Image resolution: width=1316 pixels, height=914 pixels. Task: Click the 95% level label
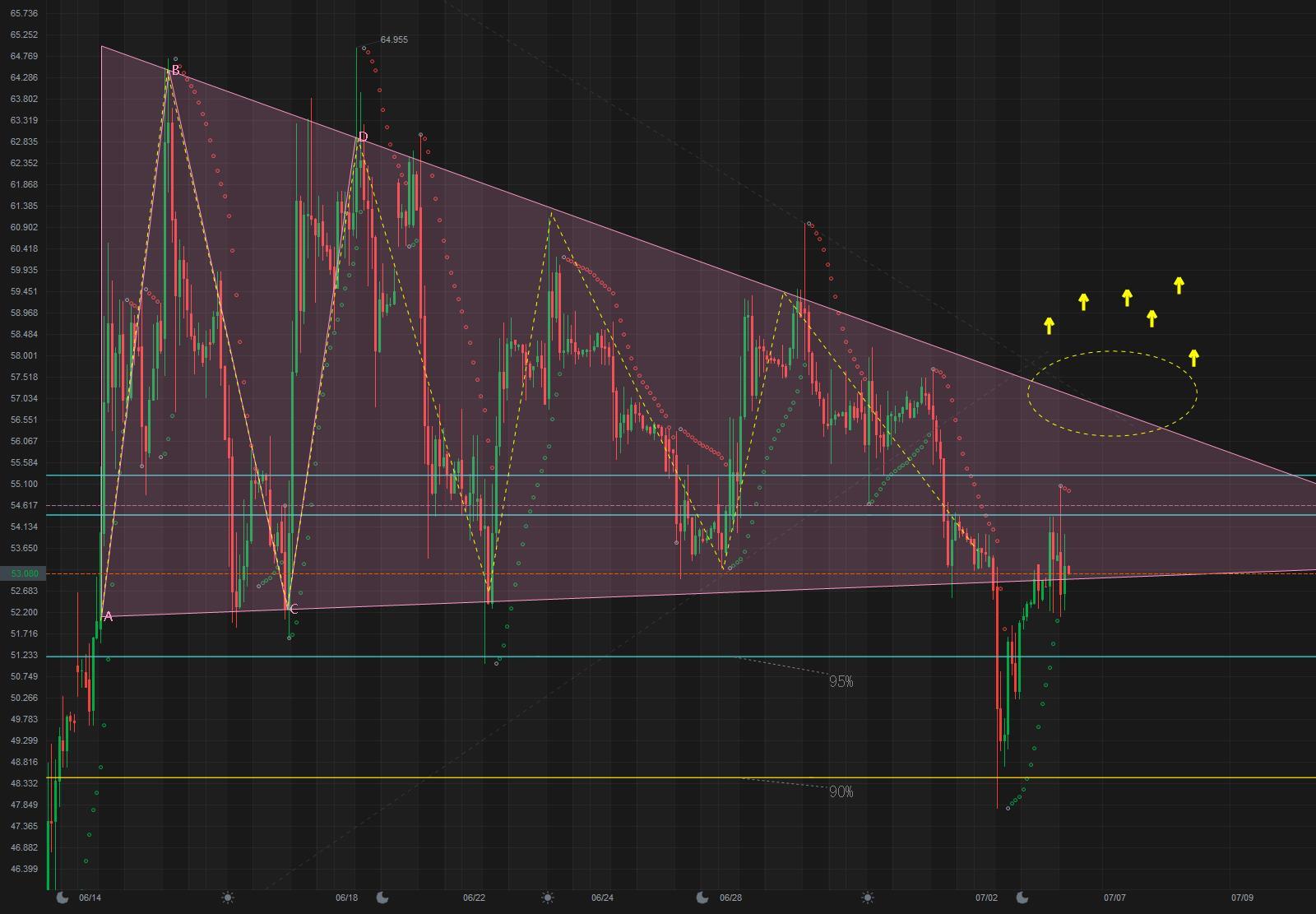point(841,681)
